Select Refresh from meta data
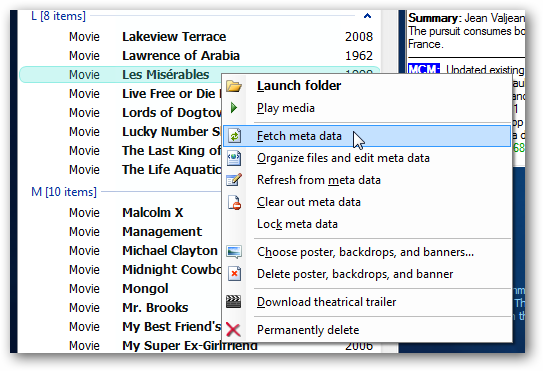Screen dimensions: 543x371 tap(367, 180)
